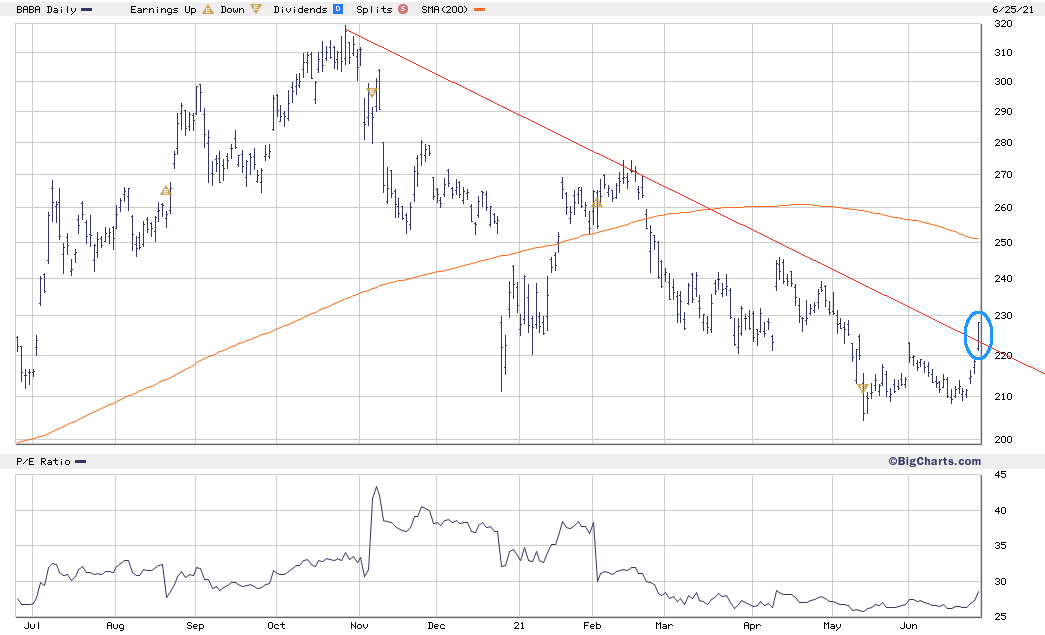This screenshot has width=1045, height=635.
Task: Click the Jun month axis label
Action: click(x=908, y=626)
